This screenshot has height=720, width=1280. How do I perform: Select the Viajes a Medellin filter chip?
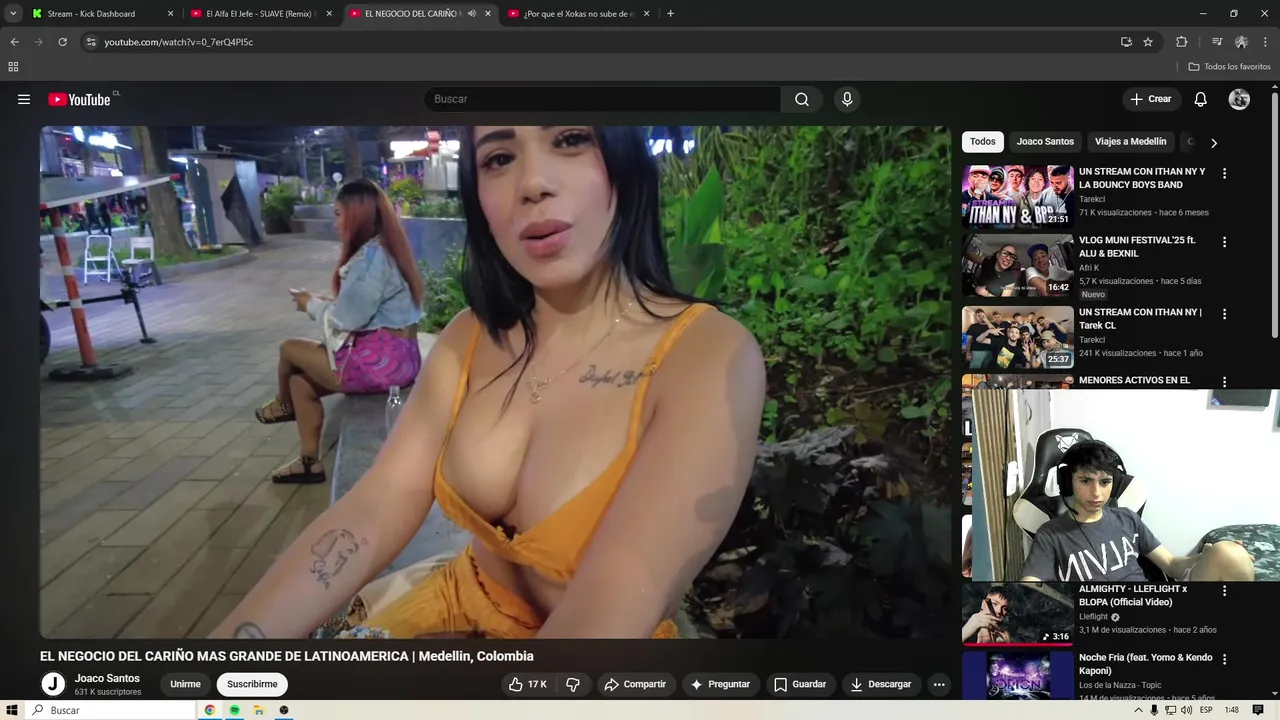pos(1130,142)
